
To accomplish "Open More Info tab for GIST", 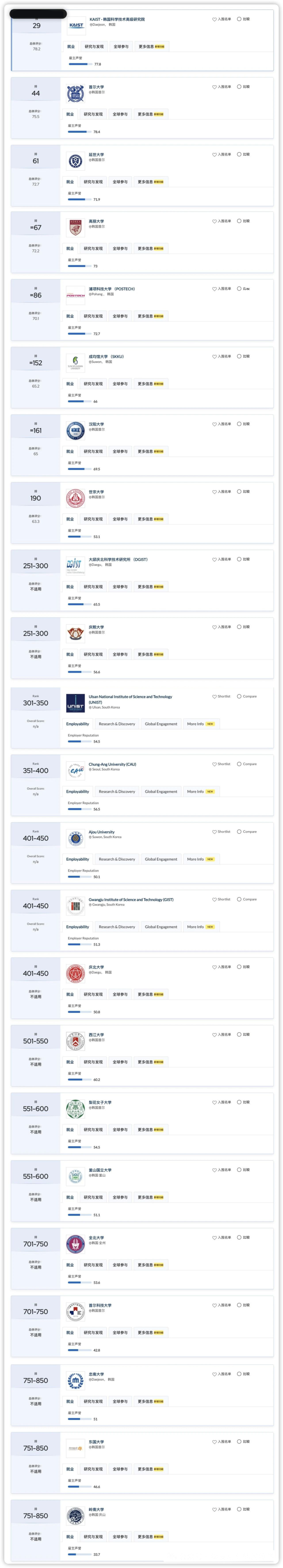I will point(201,926).
